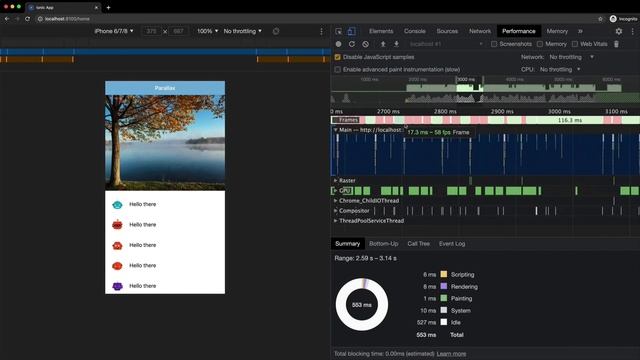The height and width of the screenshot is (360, 640).
Task: Click the viewport height input field
Action: (x=178, y=31)
